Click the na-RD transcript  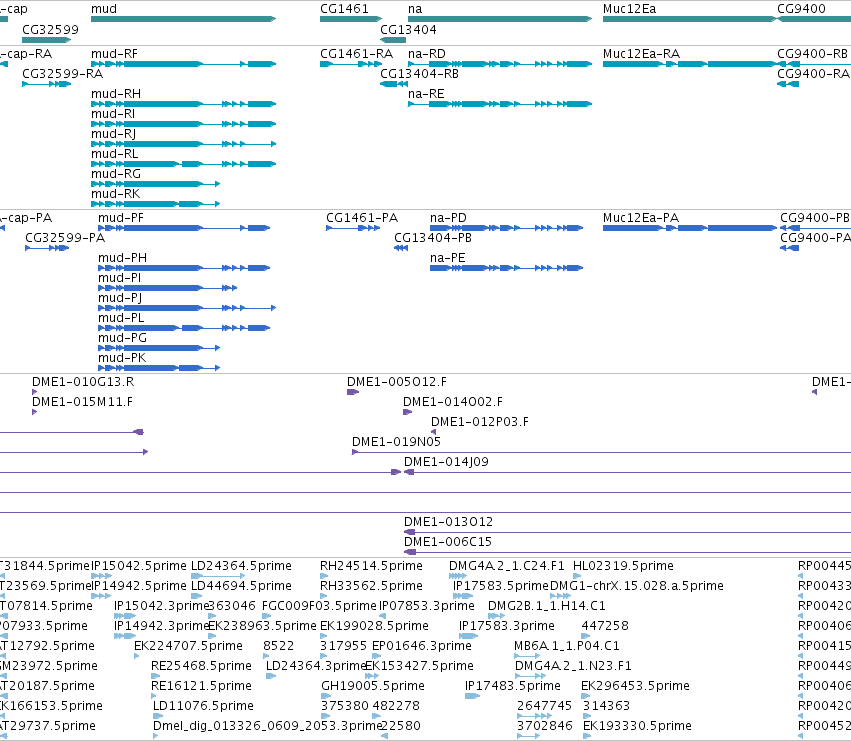click(500, 64)
